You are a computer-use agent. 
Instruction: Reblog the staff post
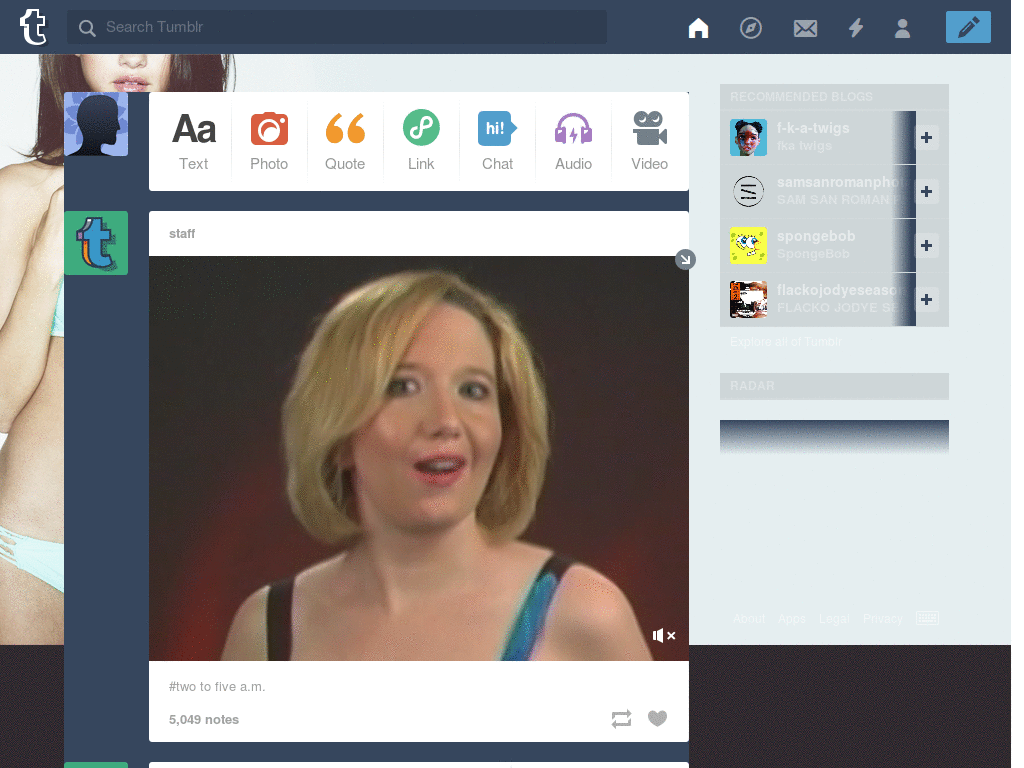pos(621,718)
